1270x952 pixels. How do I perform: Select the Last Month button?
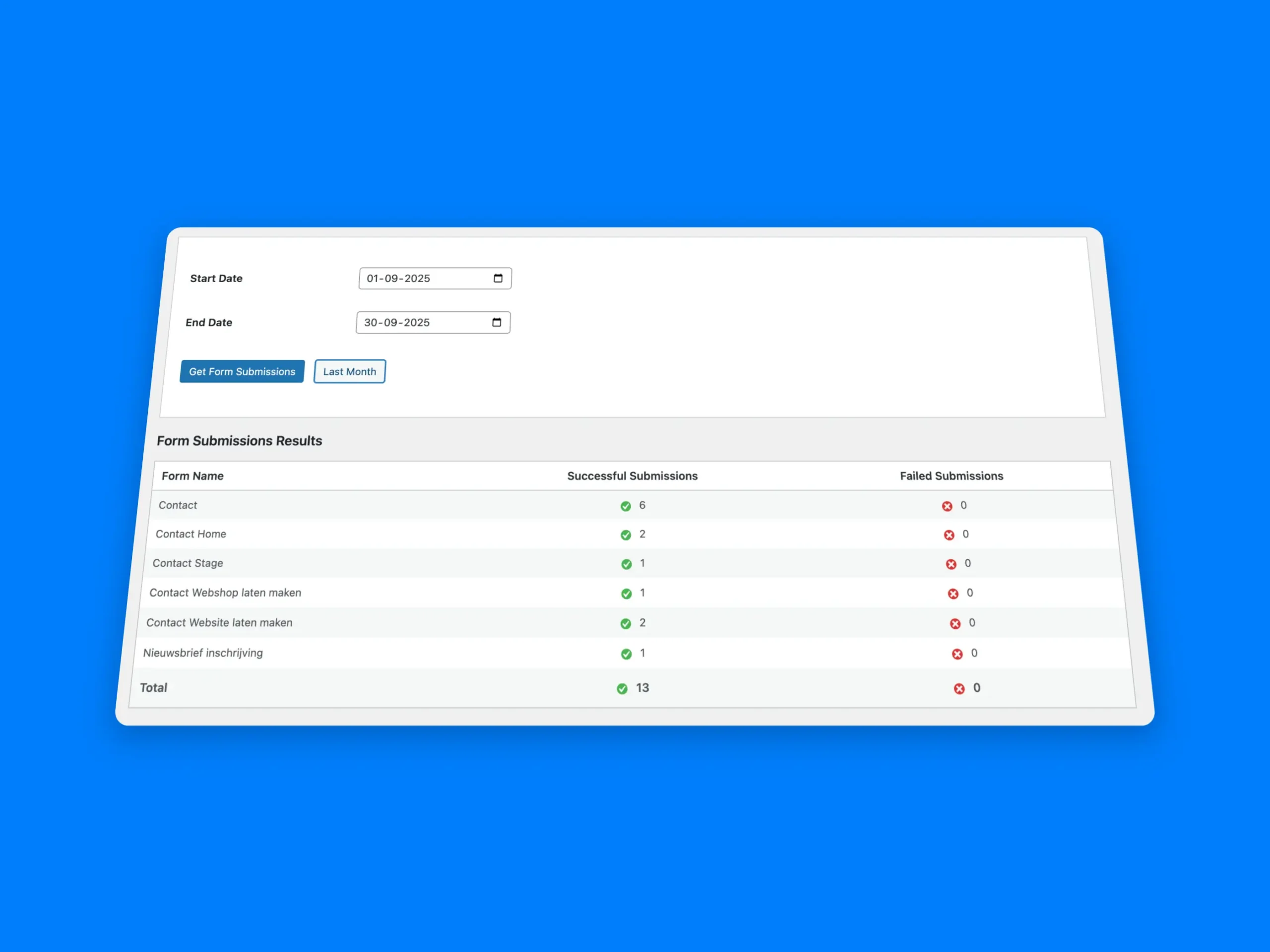point(349,371)
